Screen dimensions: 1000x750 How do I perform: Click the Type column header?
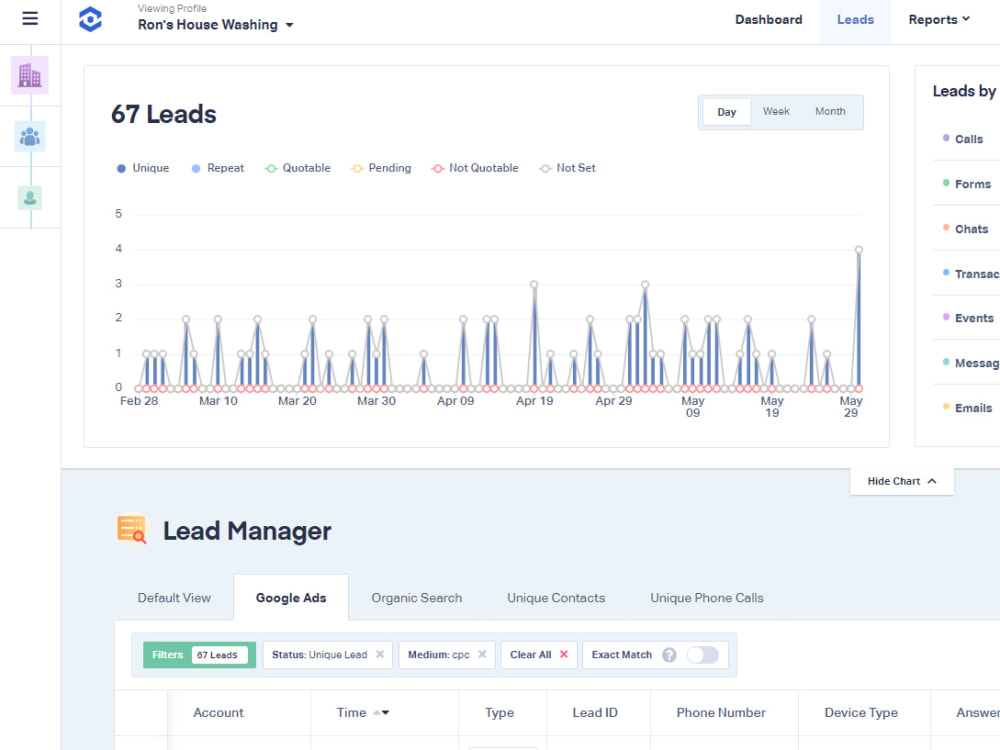point(499,713)
